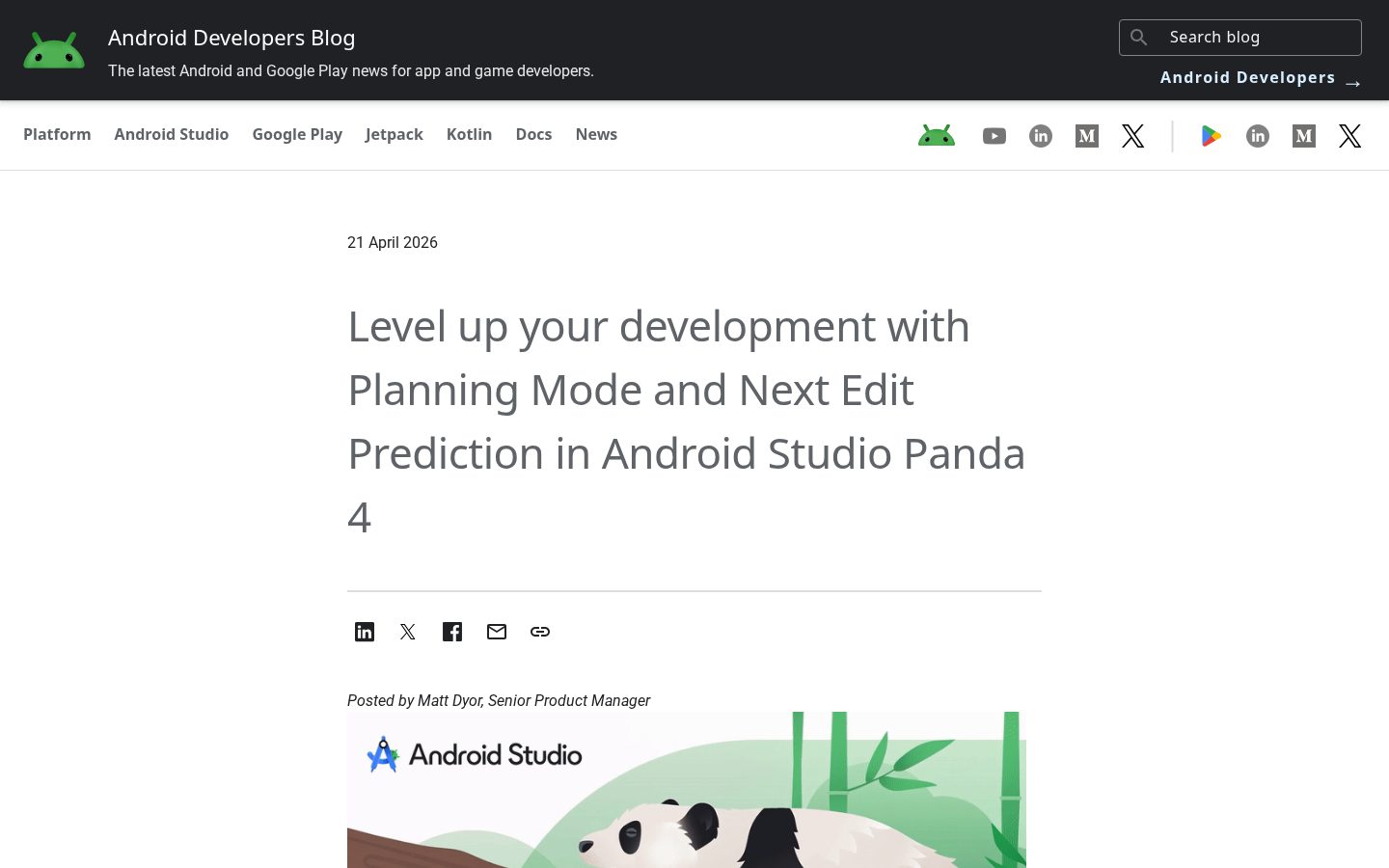Screen dimensions: 1389x868
Task: Click the article title Level up your development
Action: tap(687, 421)
